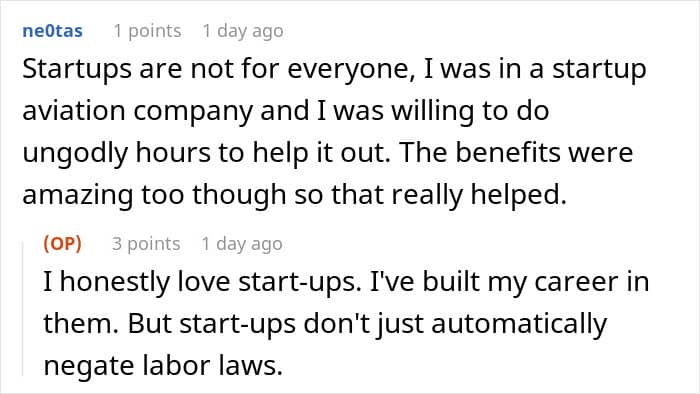Open the ne0tas user profile link
This screenshot has width=700, height=394.
[52, 31]
